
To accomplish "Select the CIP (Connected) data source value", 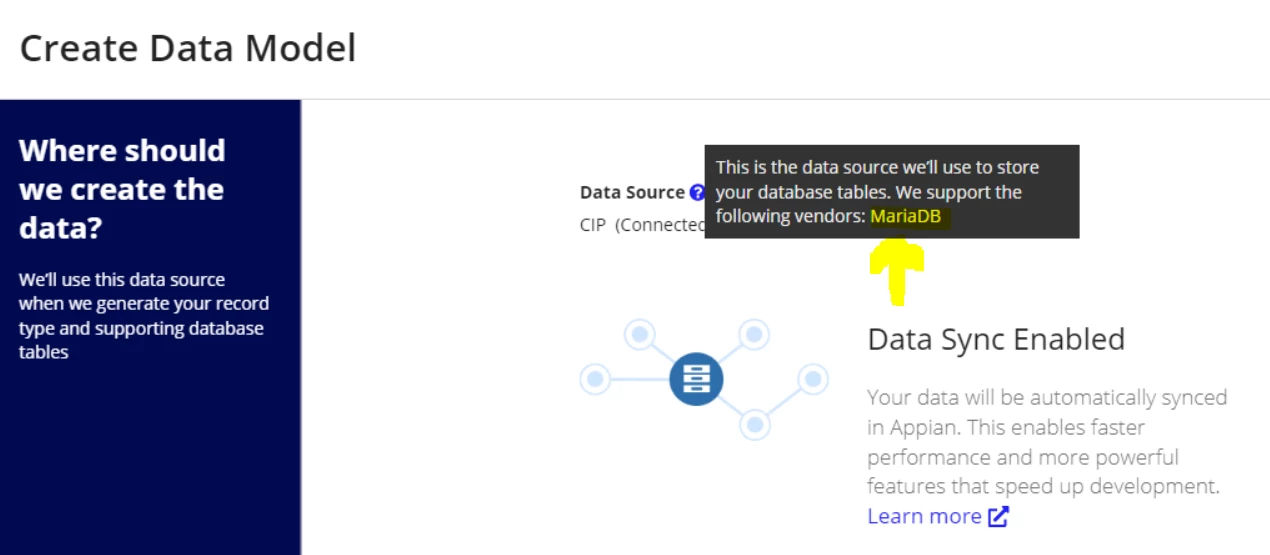I will tap(642, 225).
